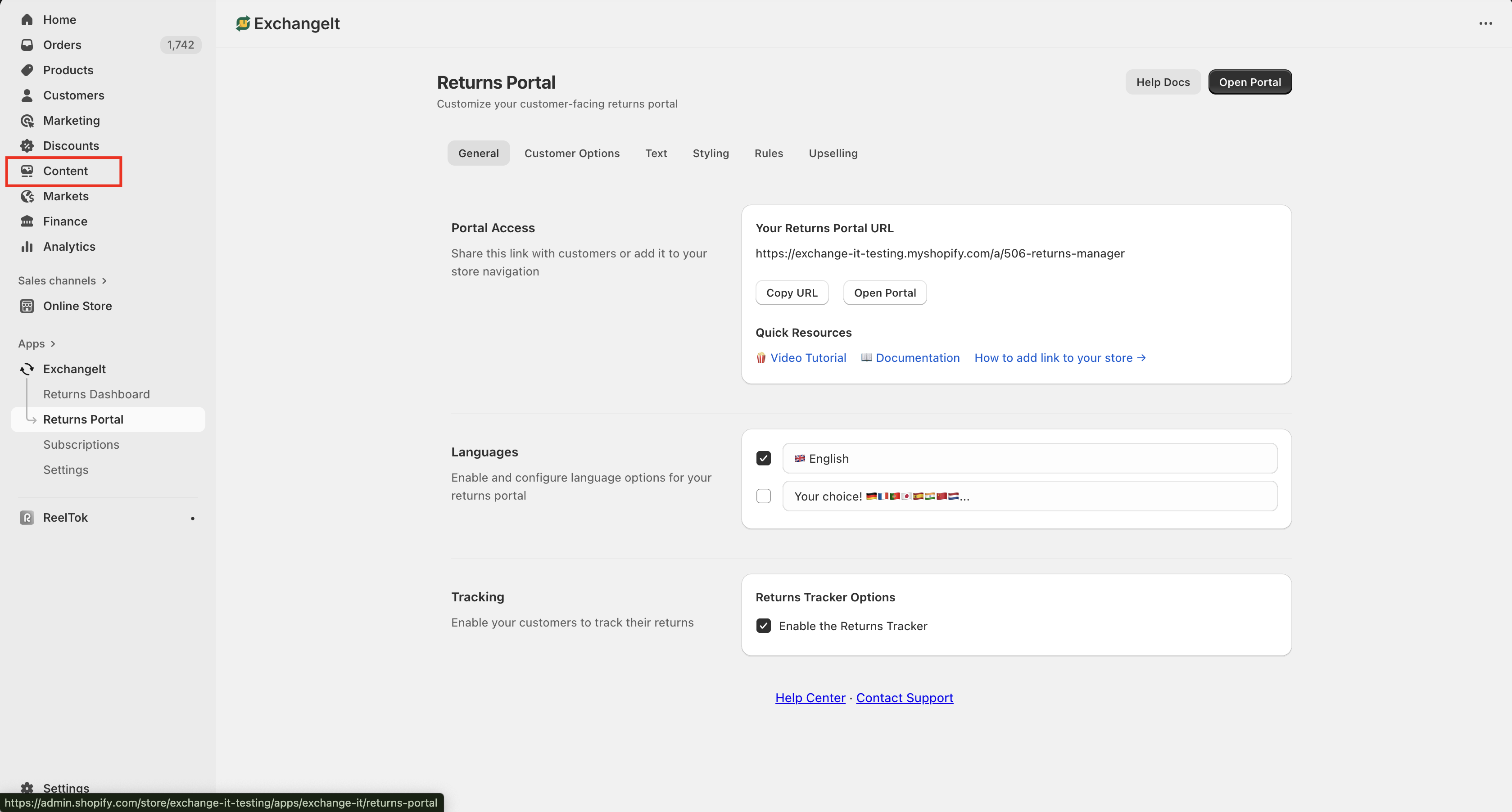The image size is (1512, 812).
Task: Expand the Sales channels chevron
Action: pyautogui.click(x=104, y=280)
